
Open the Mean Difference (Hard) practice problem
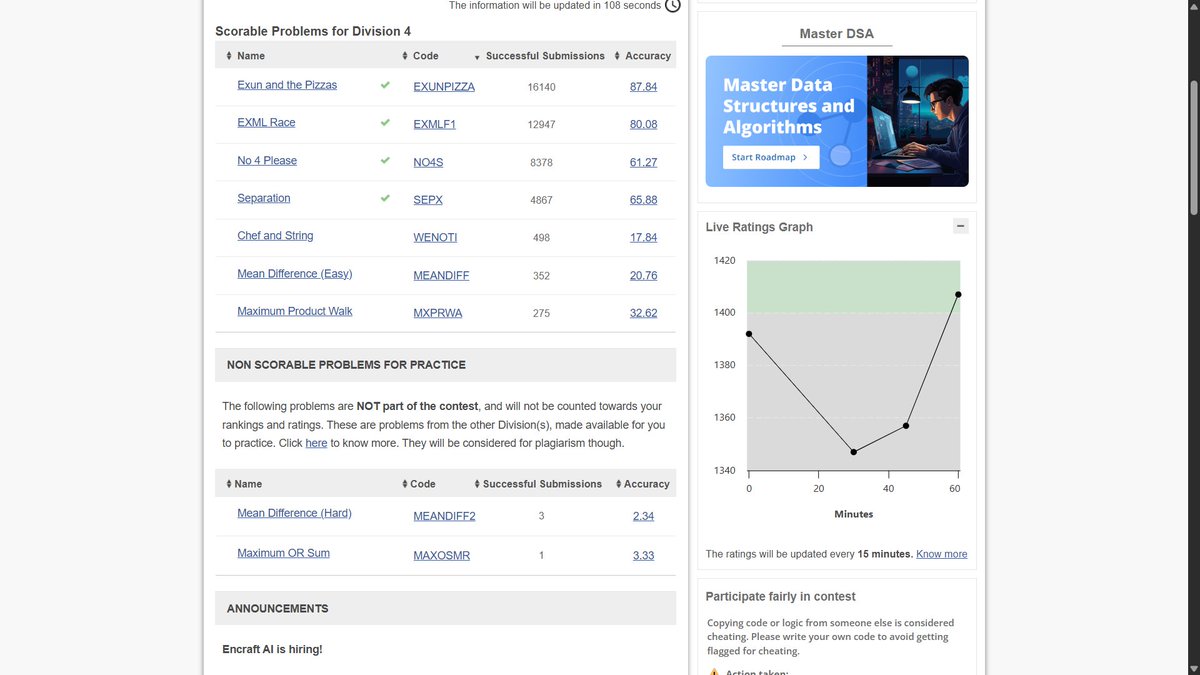[x=294, y=513]
